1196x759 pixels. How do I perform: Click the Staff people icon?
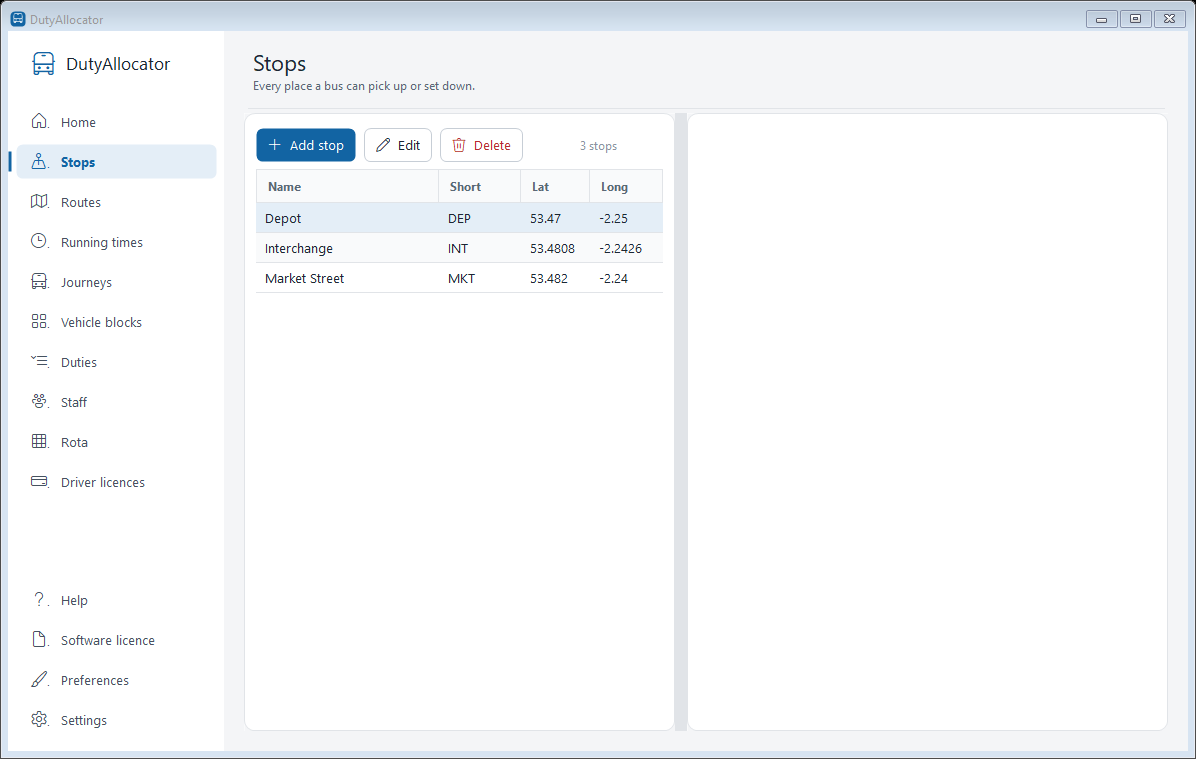coord(40,401)
